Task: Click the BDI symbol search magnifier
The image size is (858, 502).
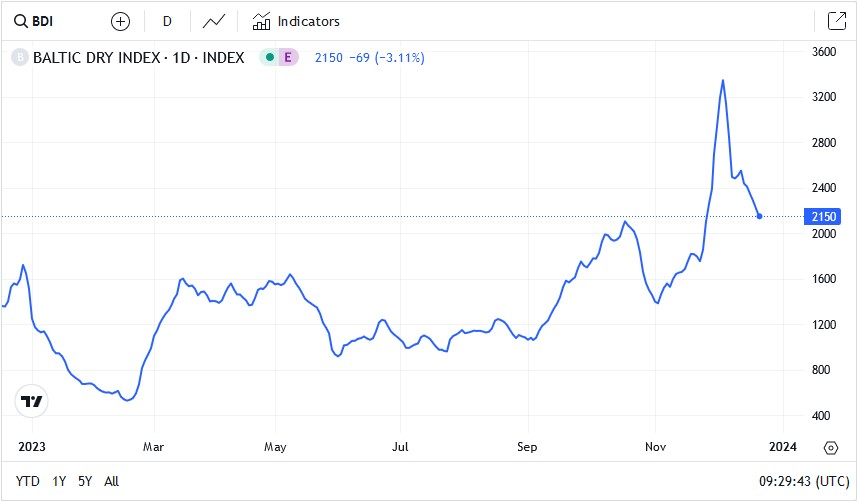Action: pos(20,21)
